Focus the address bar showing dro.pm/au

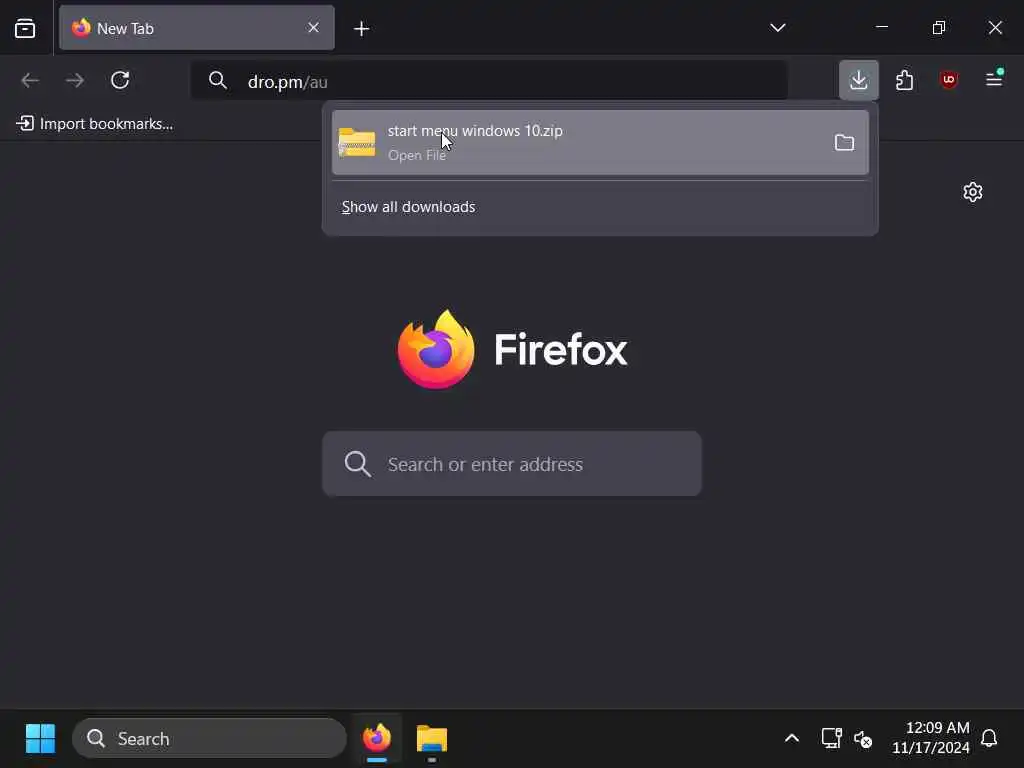[488, 81]
